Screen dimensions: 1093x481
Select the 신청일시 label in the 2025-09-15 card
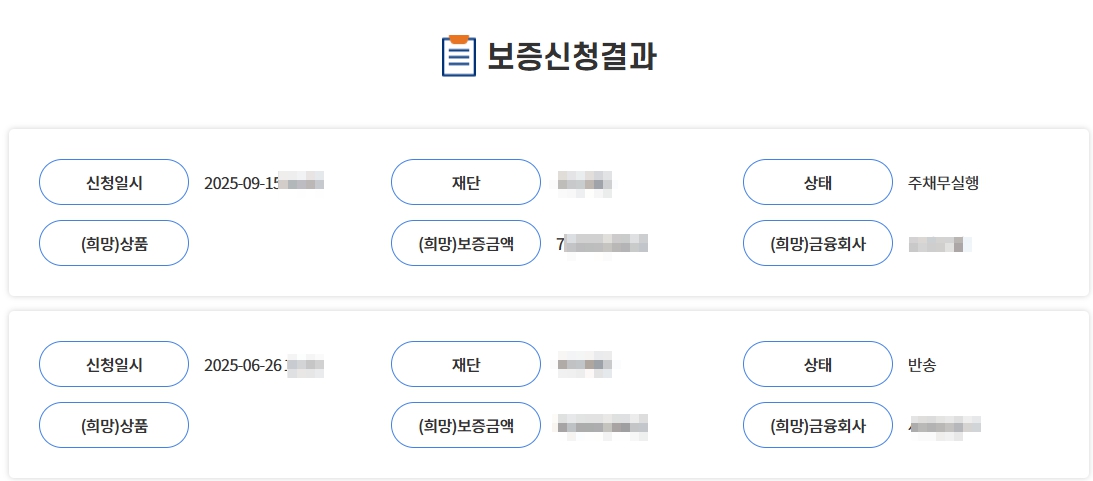click(x=114, y=182)
